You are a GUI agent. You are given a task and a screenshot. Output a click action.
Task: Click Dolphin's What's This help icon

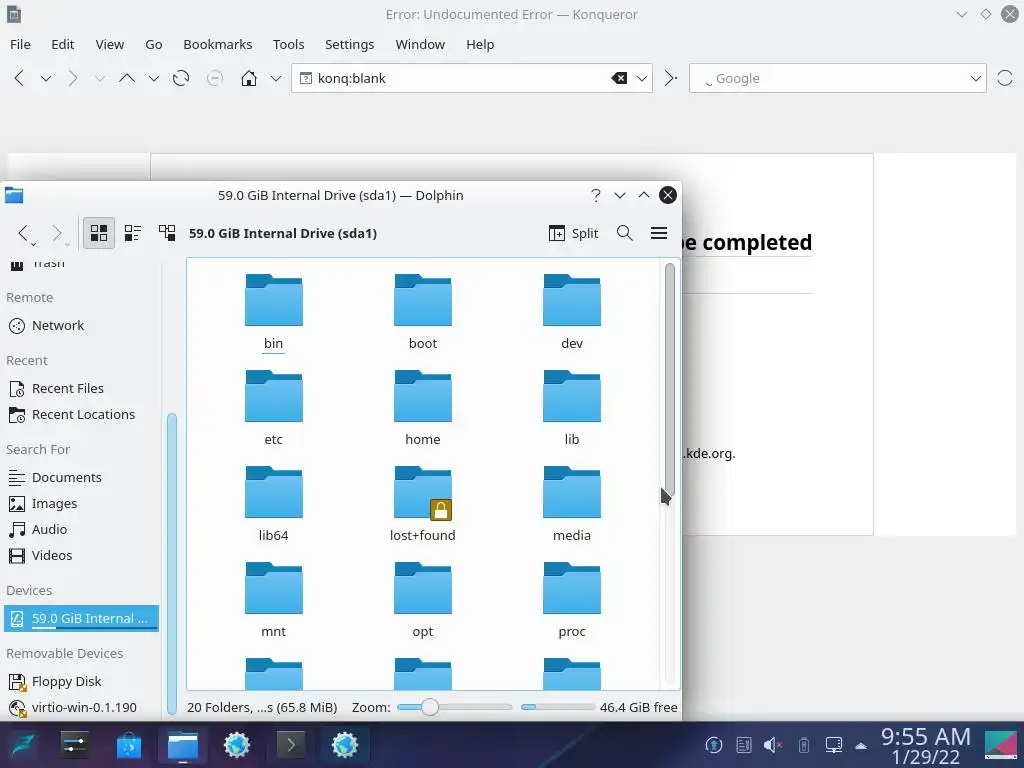[596, 195]
